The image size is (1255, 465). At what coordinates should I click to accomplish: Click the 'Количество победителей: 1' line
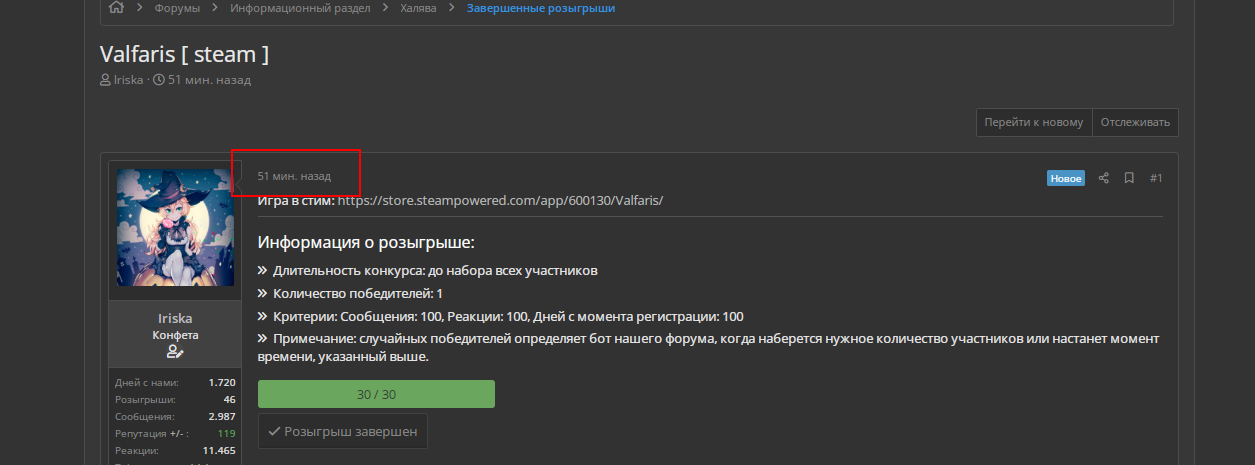tap(350, 293)
